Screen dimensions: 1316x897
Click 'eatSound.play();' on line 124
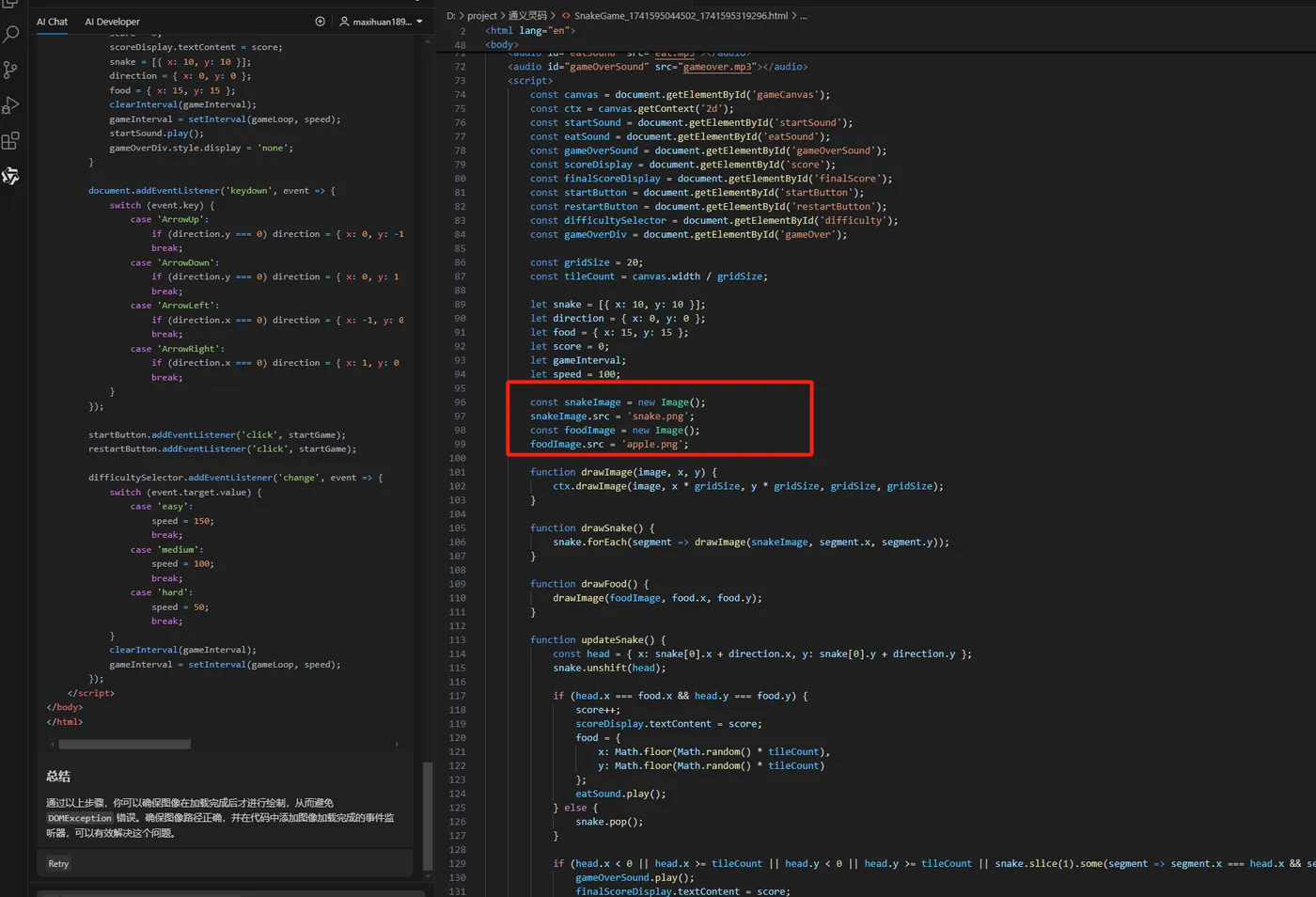tap(620, 794)
